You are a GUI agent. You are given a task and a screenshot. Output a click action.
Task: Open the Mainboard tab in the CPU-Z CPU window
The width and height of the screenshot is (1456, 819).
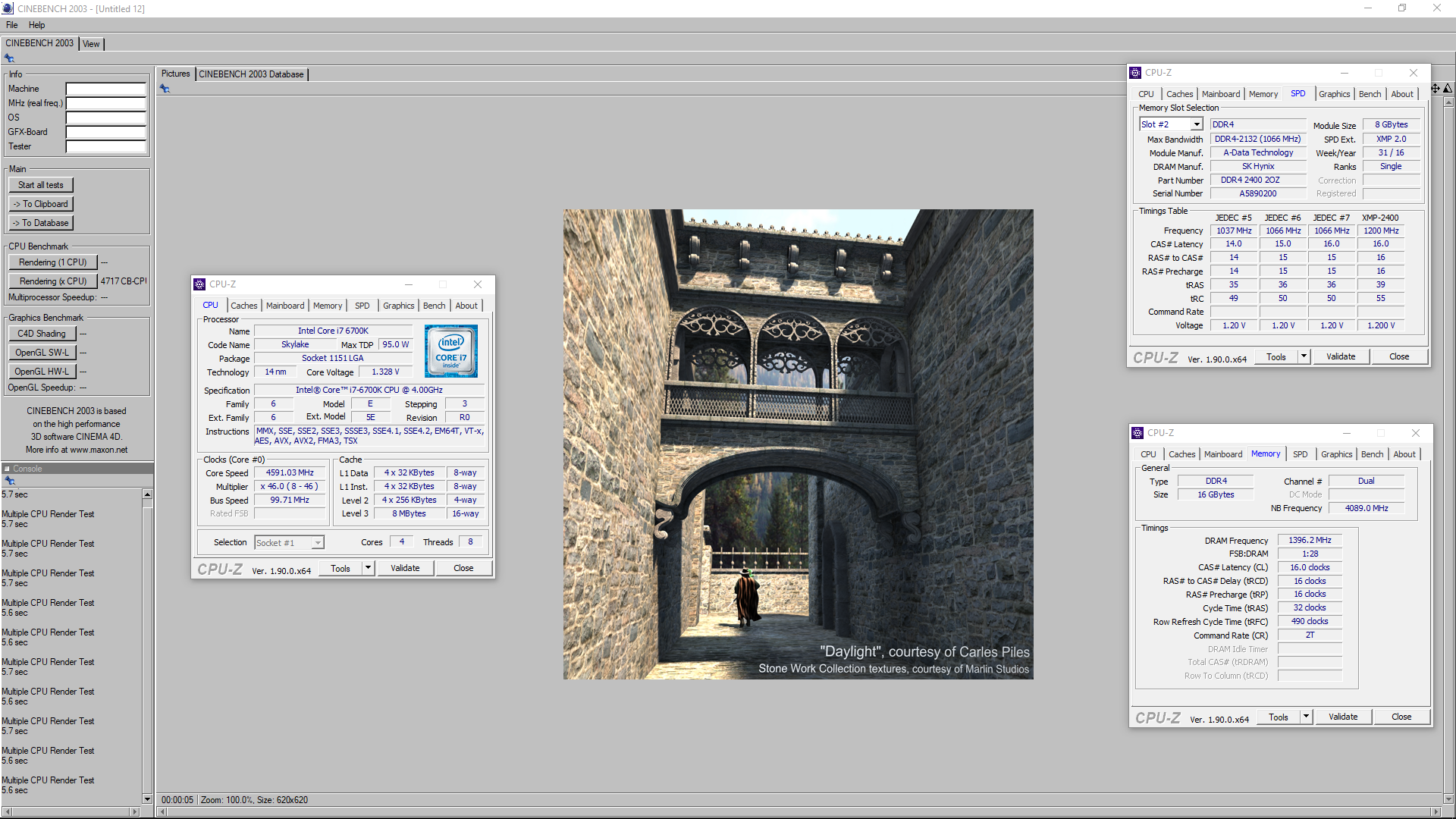pyautogui.click(x=285, y=306)
